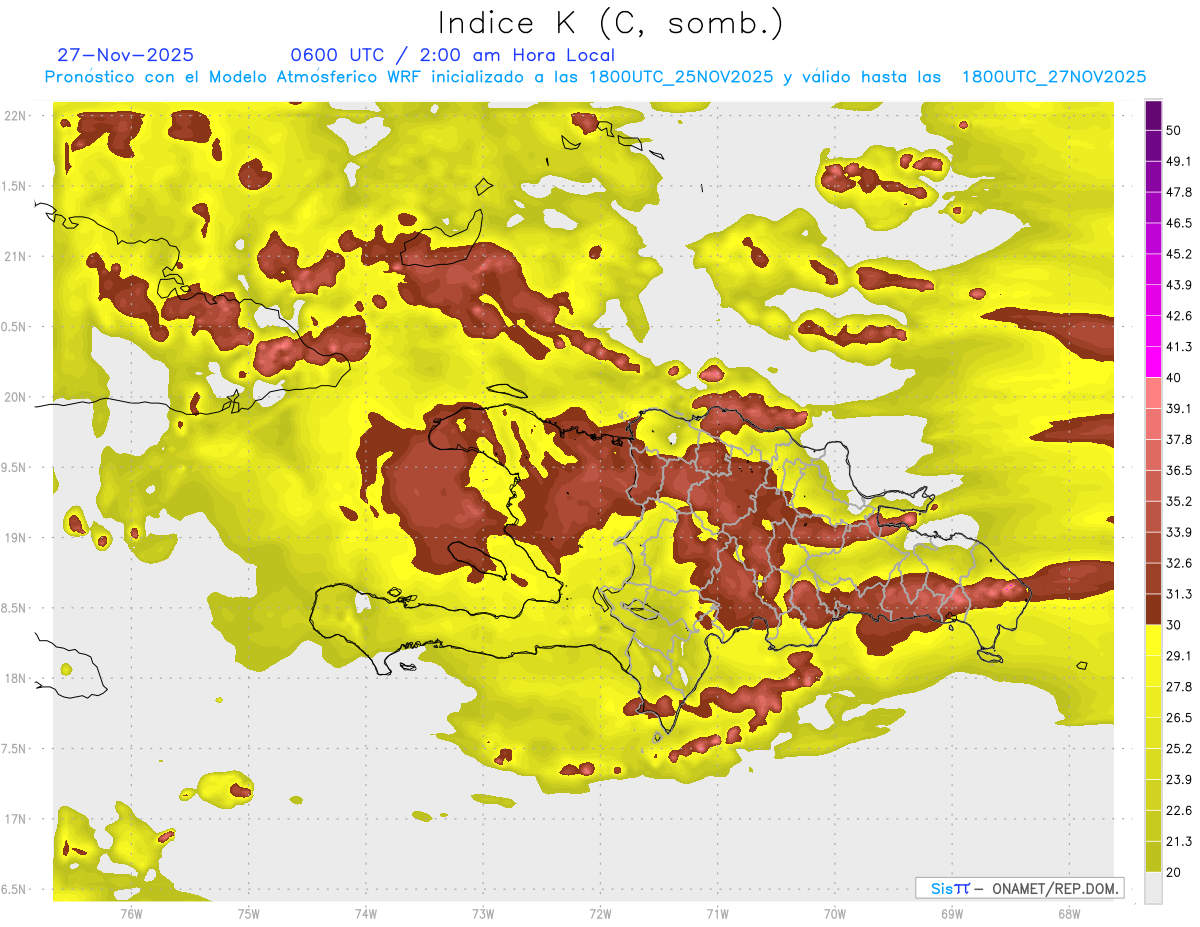Click the WRF model forecast description line
Screen dimensions: 1200x927
pos(595,76)
